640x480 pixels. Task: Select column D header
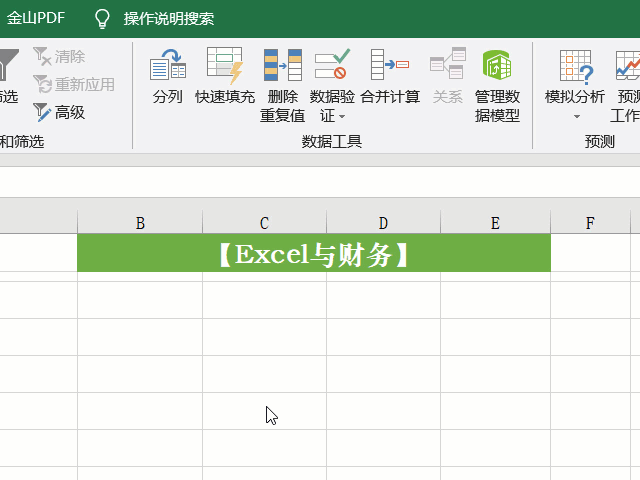point(383,223)
